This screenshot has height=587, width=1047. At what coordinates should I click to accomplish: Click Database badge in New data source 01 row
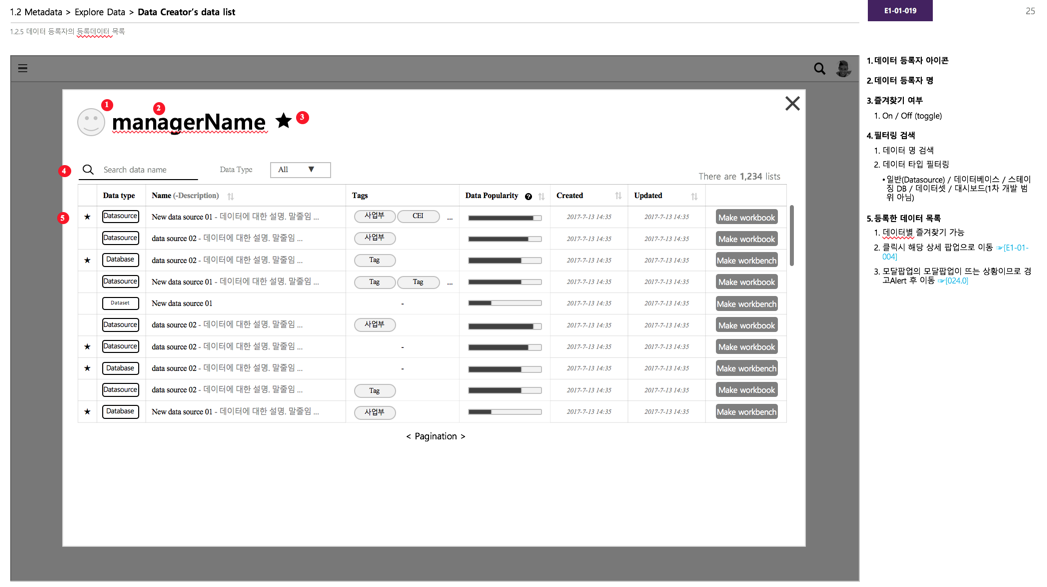pos(120,411)
